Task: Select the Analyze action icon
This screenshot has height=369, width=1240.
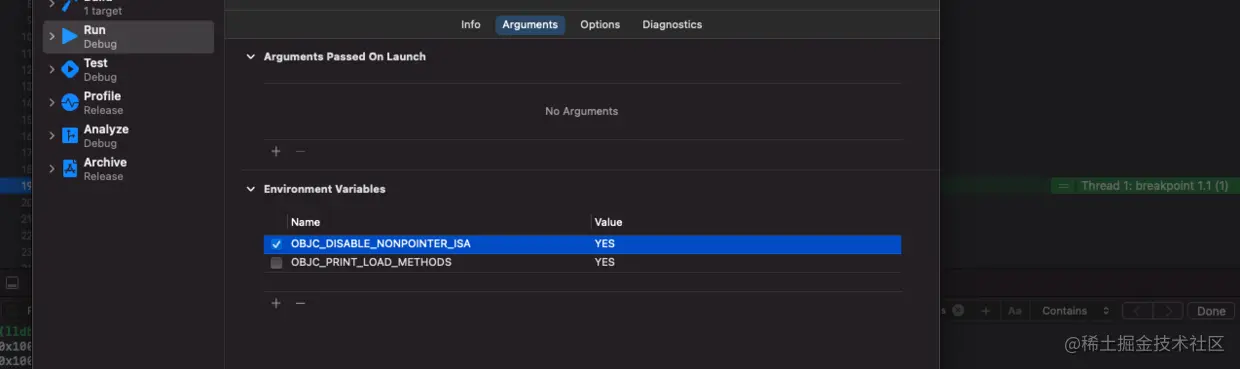Action: 69,135
